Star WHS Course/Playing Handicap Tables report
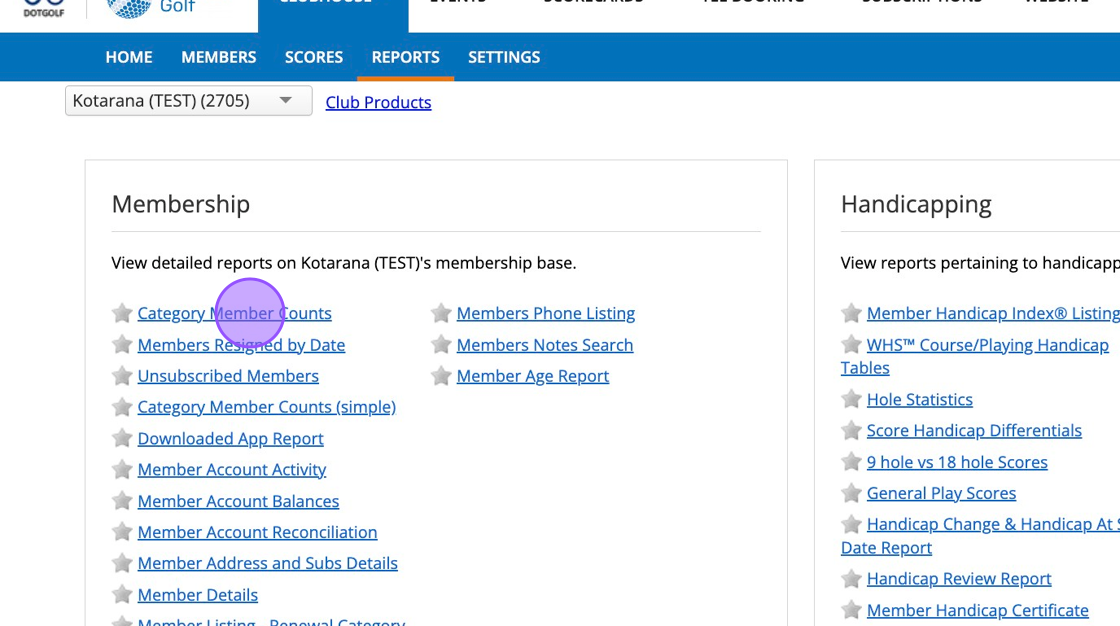The width and height of the screenshot is (1120, 626). click(851, 344)
